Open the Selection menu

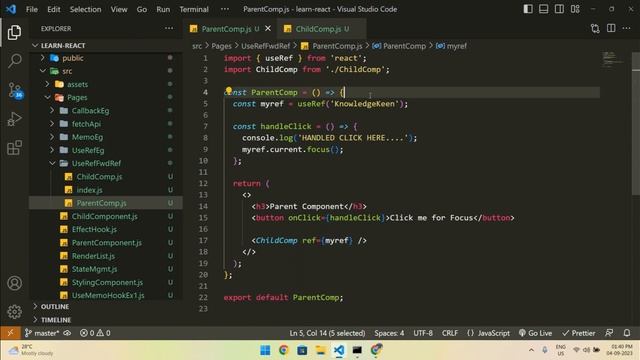coord(85,9)
